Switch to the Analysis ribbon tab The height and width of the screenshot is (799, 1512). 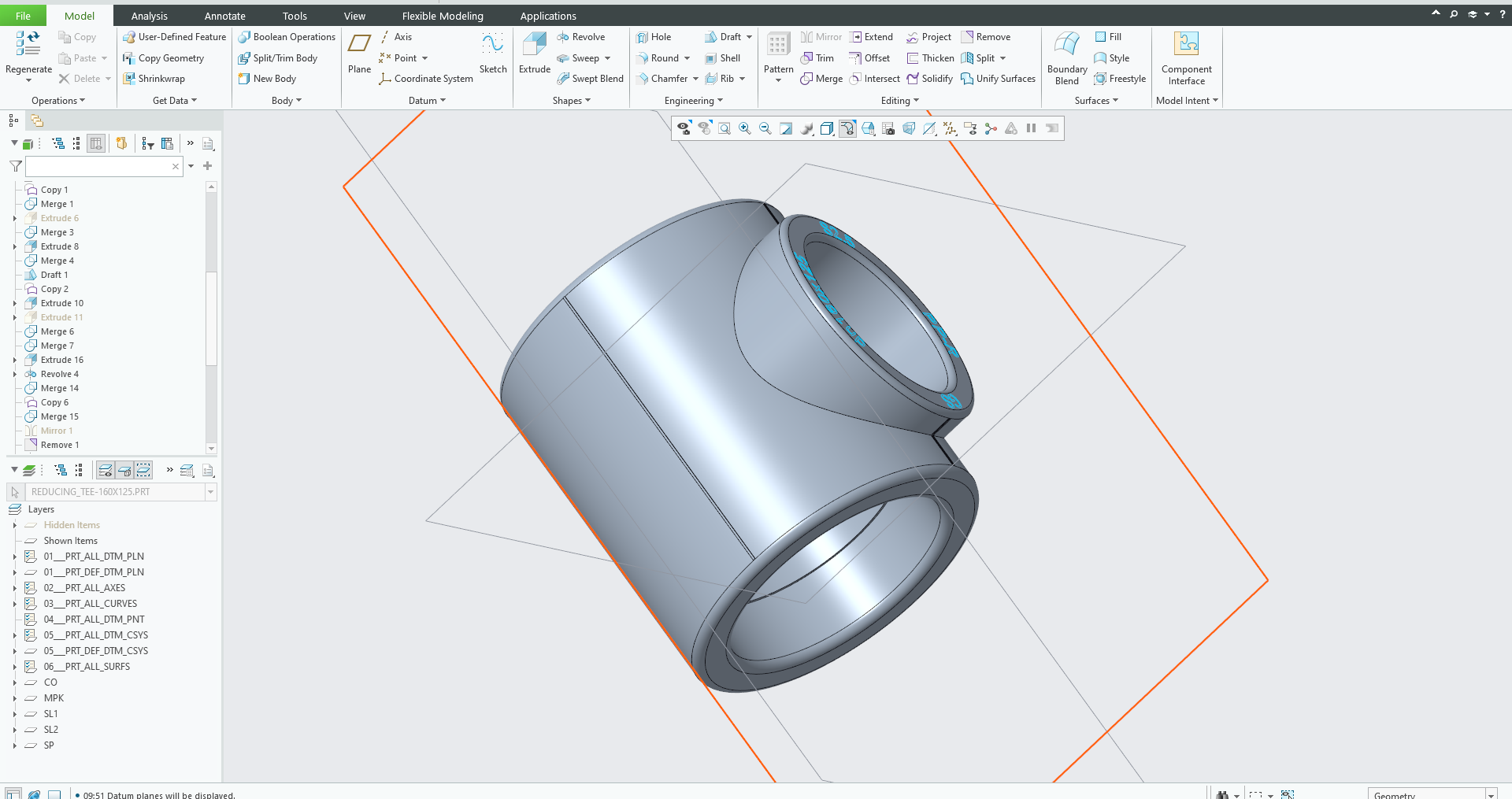[149, 16]
